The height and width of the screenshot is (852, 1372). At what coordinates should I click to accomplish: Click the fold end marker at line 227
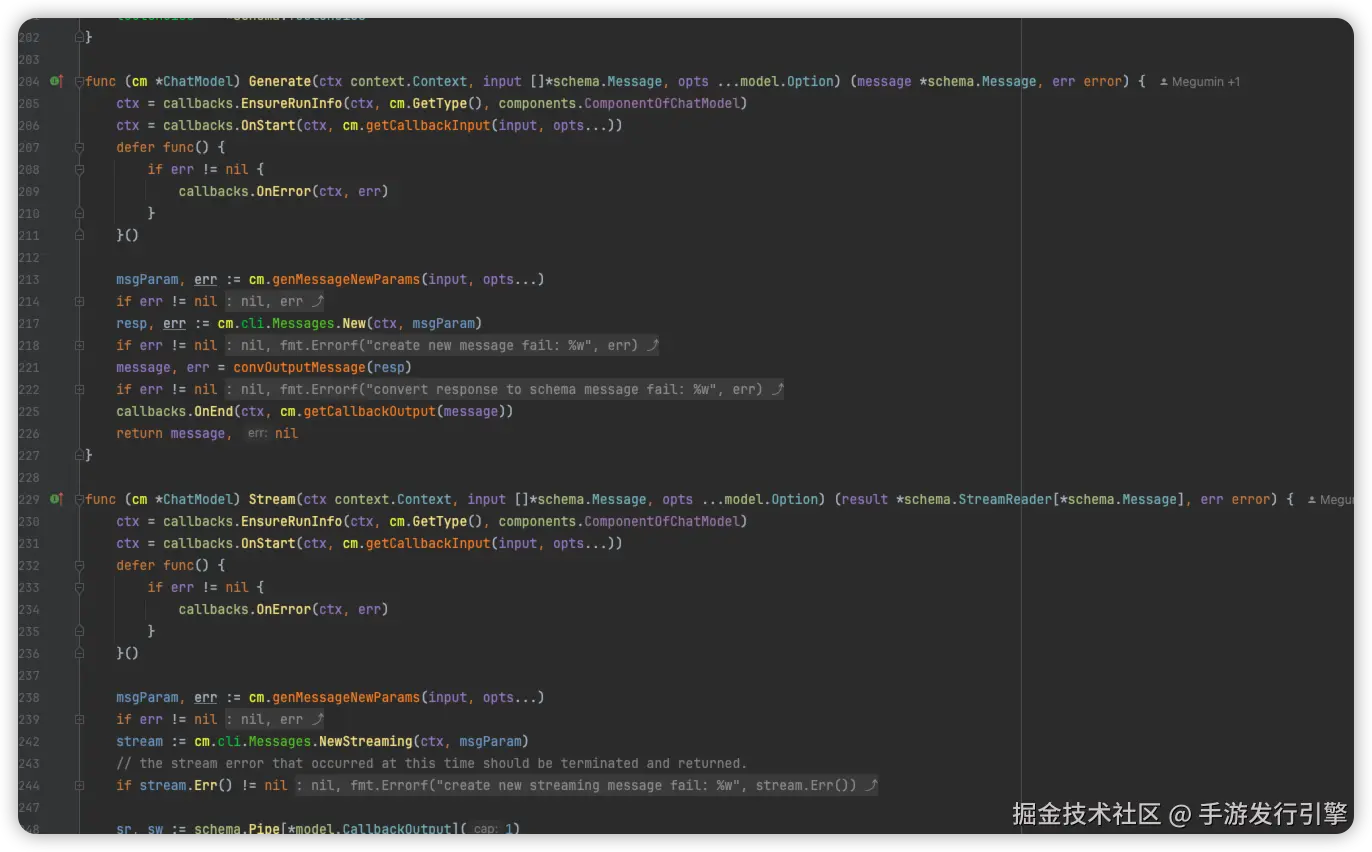(80, 455)
